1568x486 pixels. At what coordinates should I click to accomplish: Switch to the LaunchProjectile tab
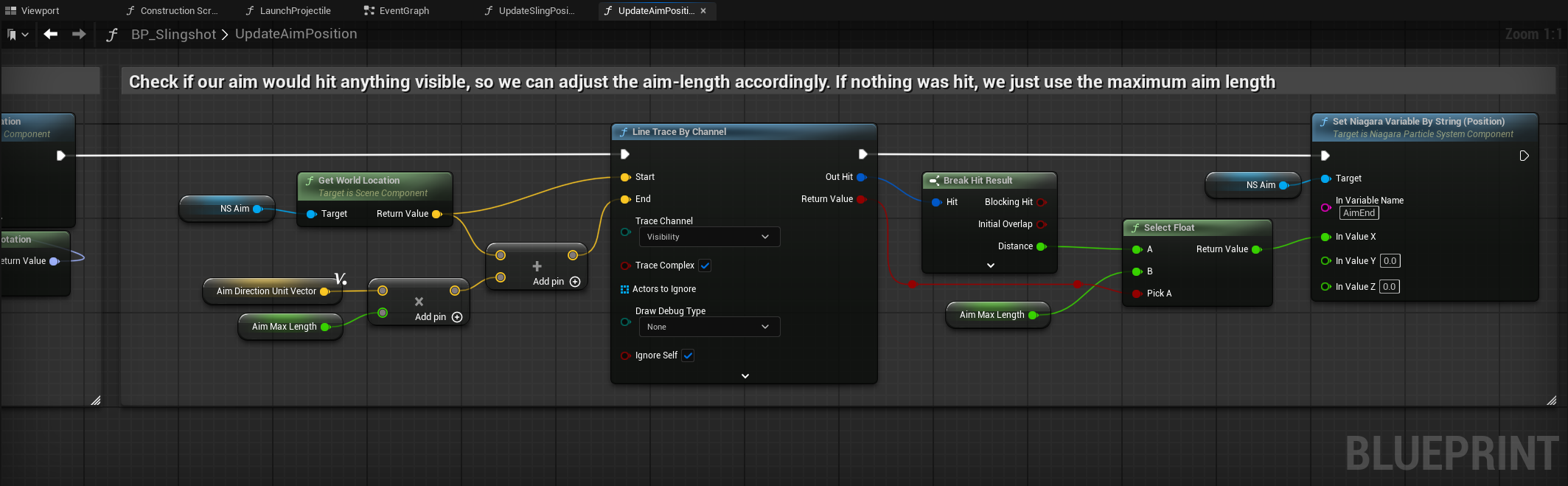[295, 11]
